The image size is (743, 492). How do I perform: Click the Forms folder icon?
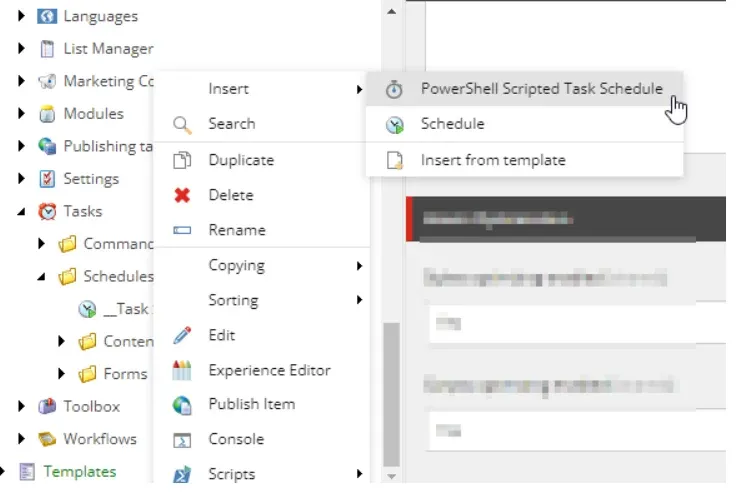[x=87, y=374]
